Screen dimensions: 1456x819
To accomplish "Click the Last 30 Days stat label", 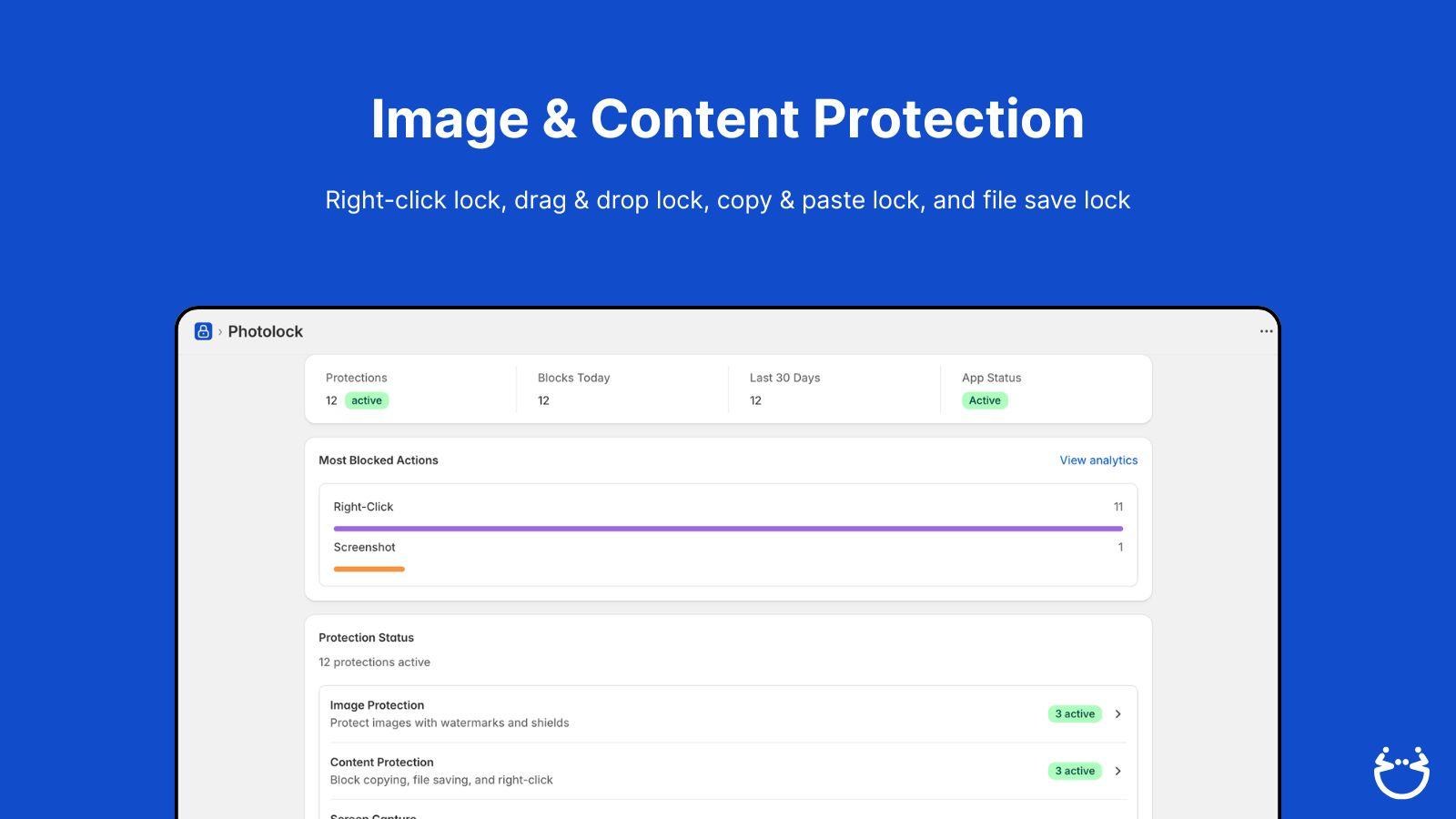I will (x=784, y=378).
